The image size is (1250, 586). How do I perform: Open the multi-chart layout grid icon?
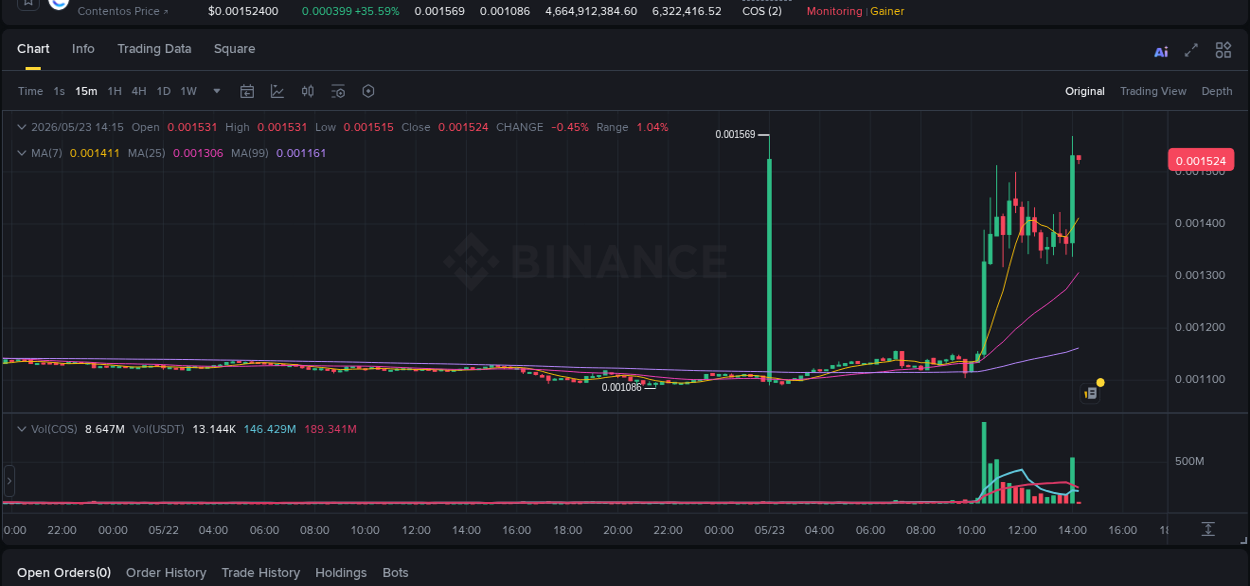(x=1223, y=50)
